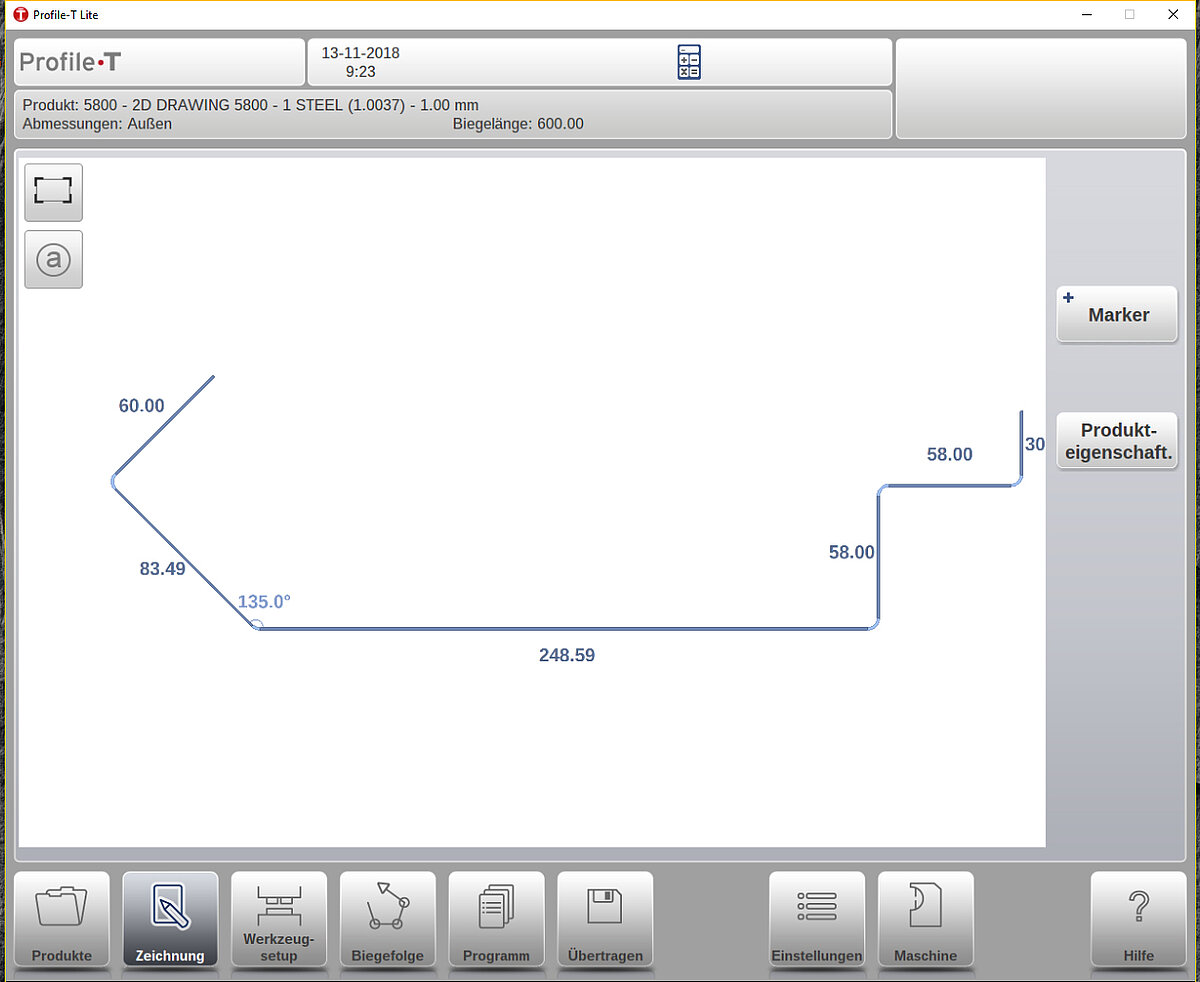The image size is (1200, 982).
Task: Add a Marker to the drawing
Action: click(x=1117, y=314)
